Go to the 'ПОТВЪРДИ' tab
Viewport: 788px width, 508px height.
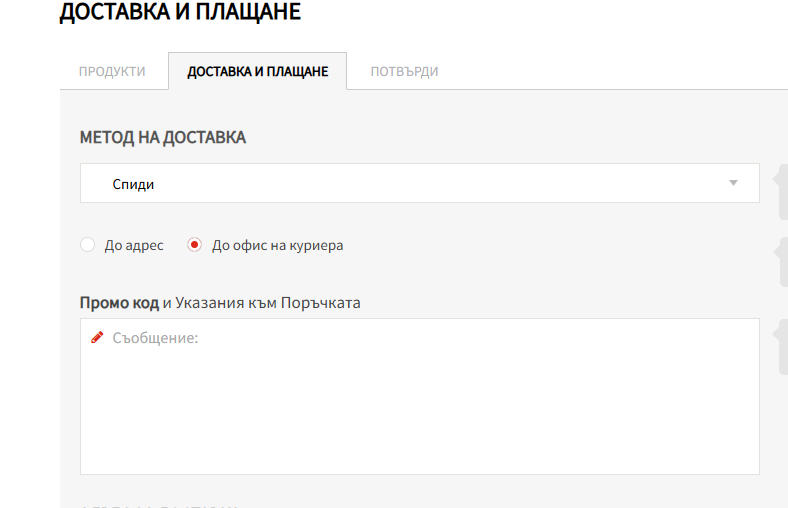click(x=404, y=72)
